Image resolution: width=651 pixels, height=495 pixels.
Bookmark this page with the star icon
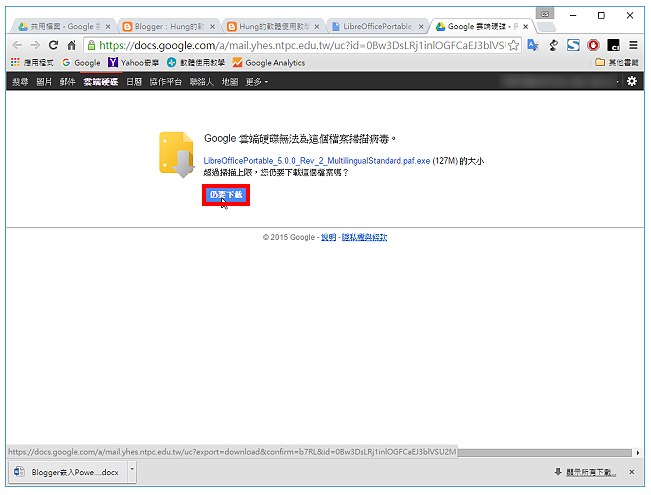click(x=514, y=45)
